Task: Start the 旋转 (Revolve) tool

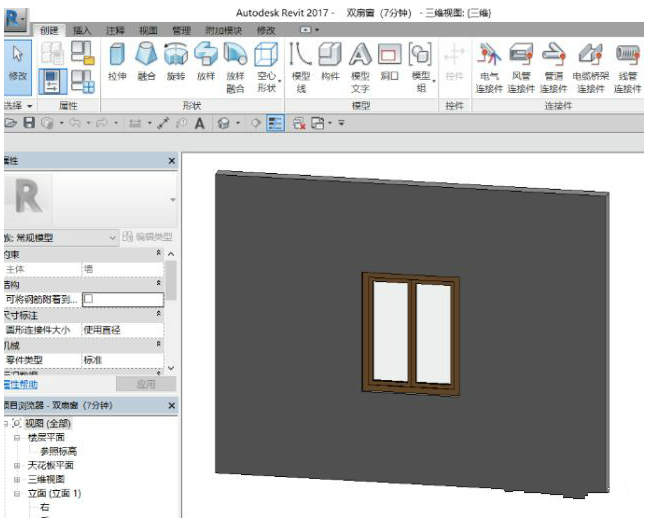Action: pyautogui.click(x=176, y=62)
